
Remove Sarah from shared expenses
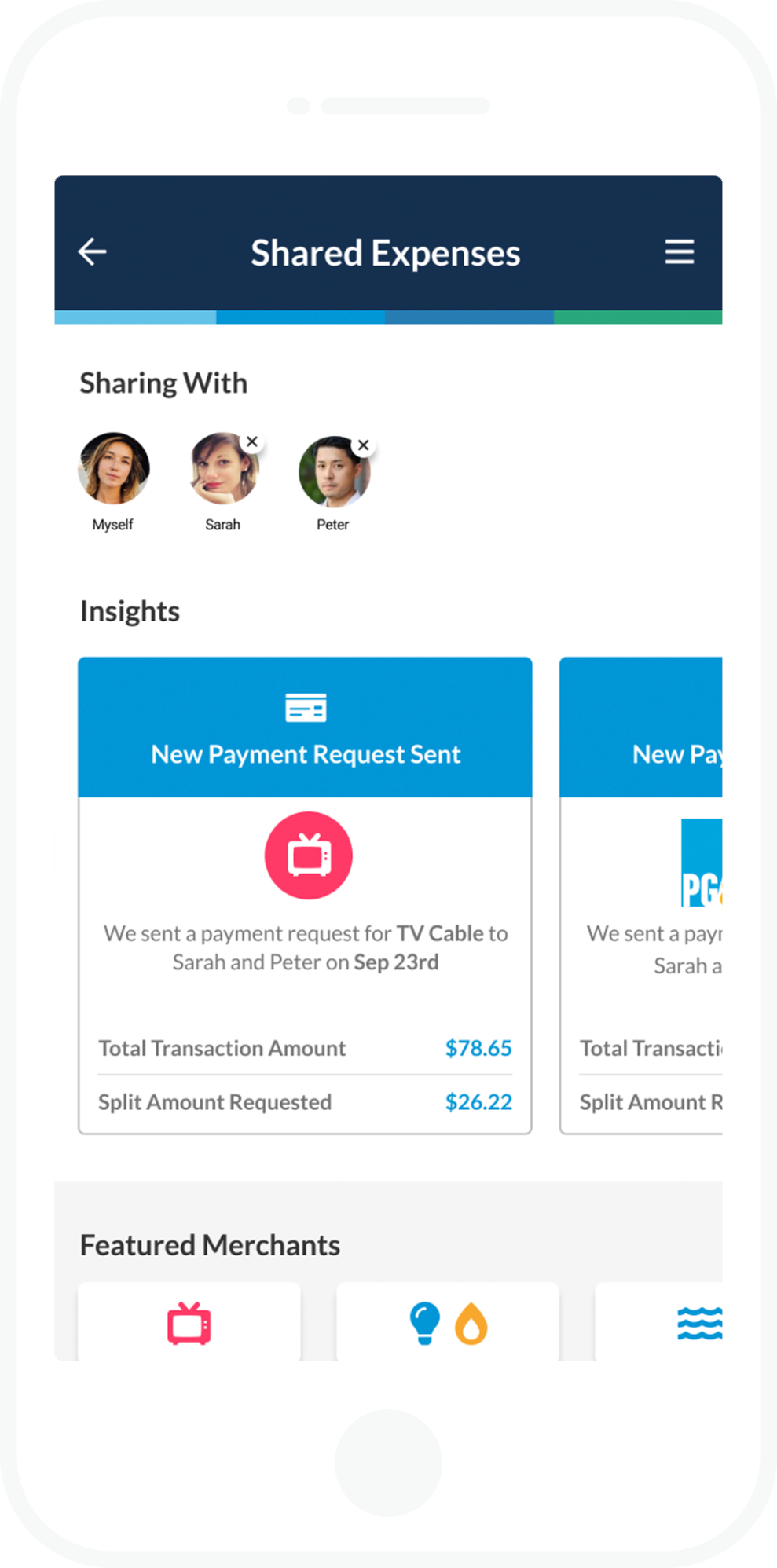coord(251,441)
